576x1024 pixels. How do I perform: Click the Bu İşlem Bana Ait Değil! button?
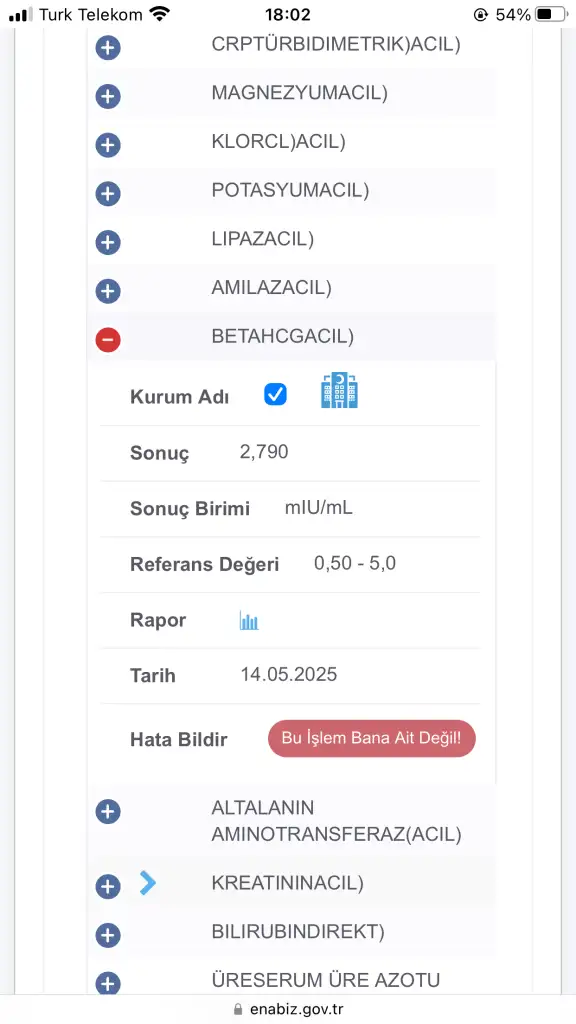pos(372,739)
